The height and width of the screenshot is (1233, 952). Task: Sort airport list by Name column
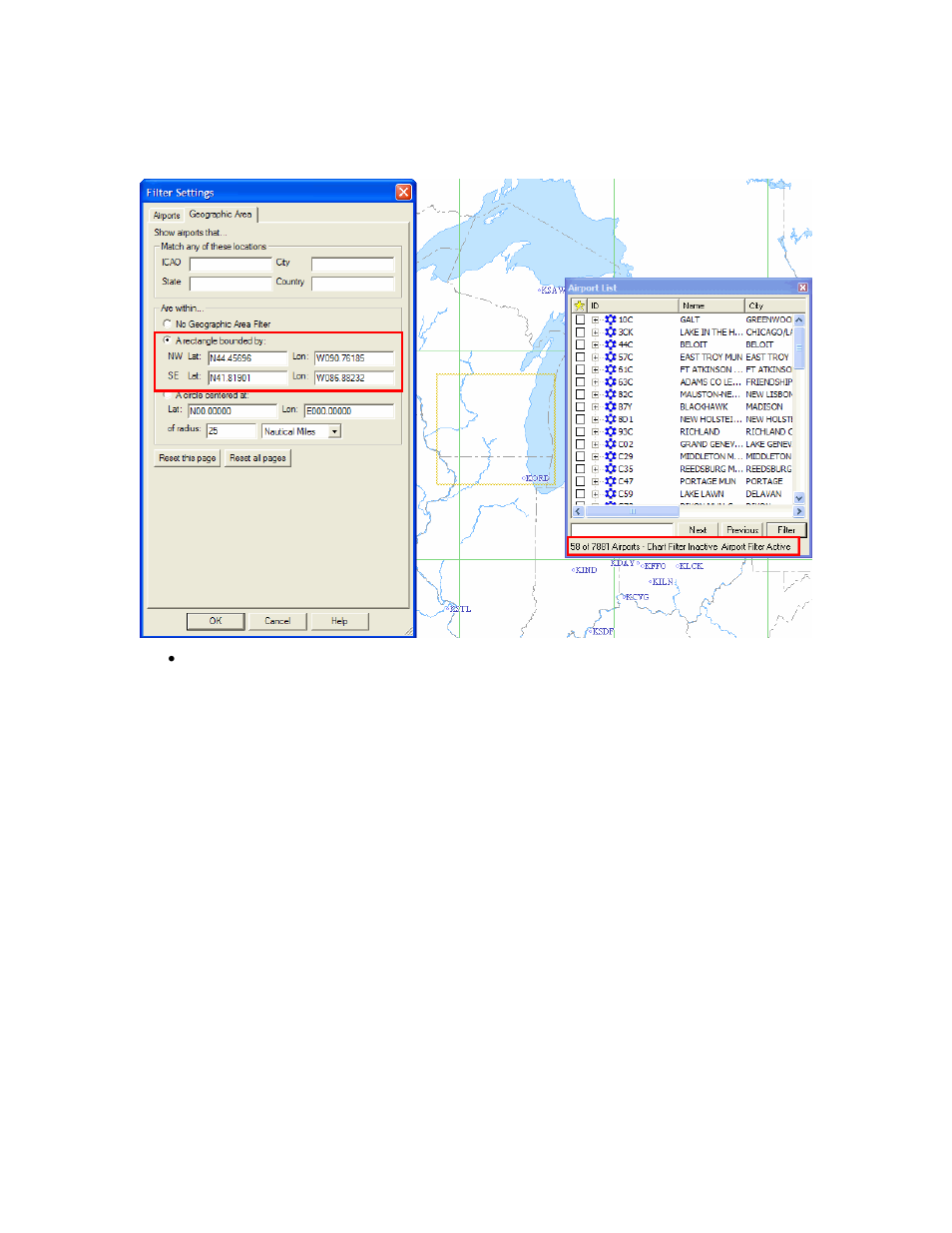tap(712, 306)
